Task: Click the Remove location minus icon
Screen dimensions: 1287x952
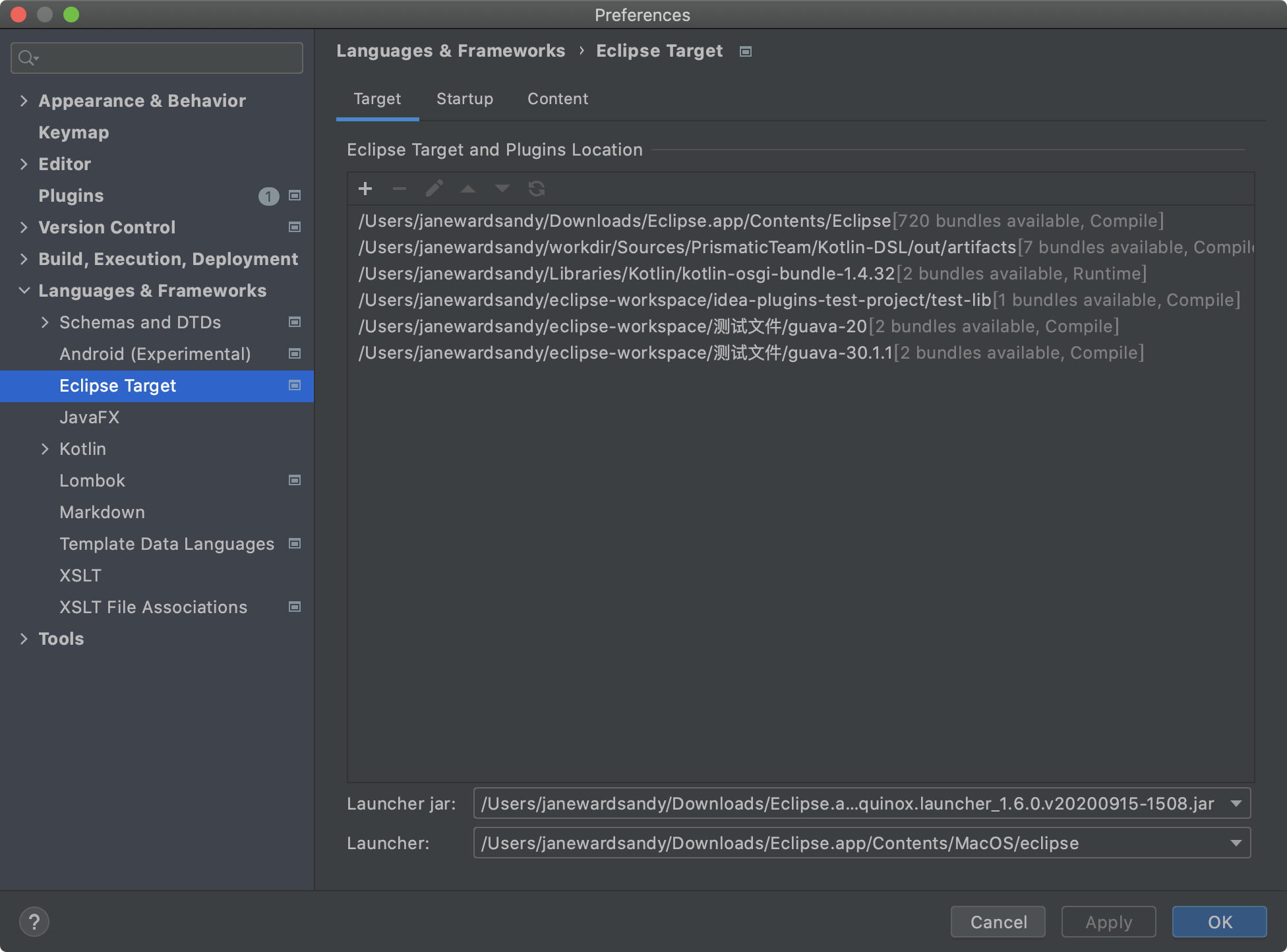Action: click(400, 189)
